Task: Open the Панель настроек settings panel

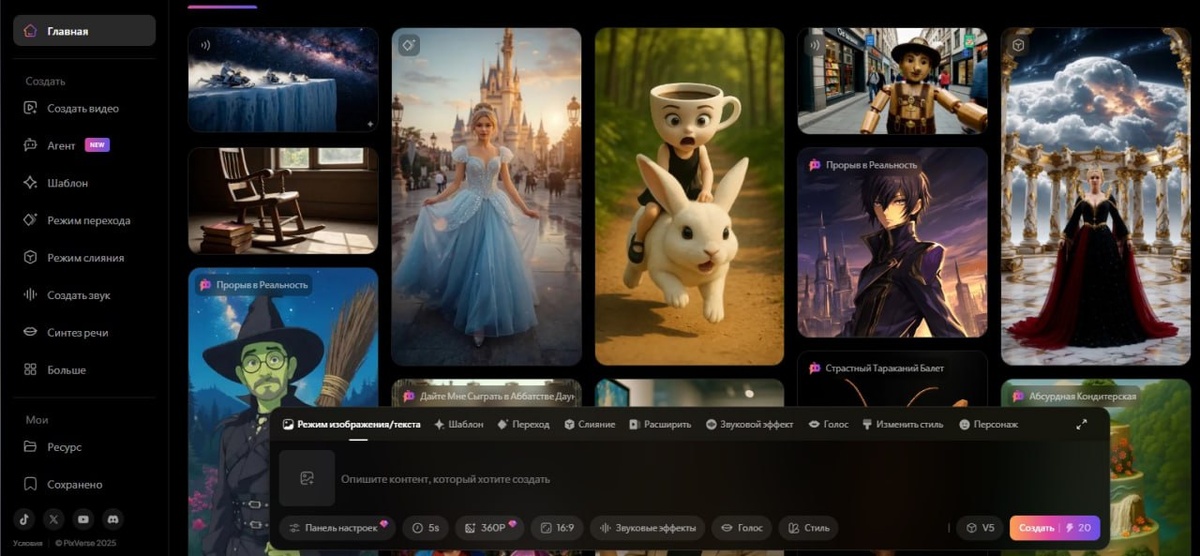Action: (337, 527)
